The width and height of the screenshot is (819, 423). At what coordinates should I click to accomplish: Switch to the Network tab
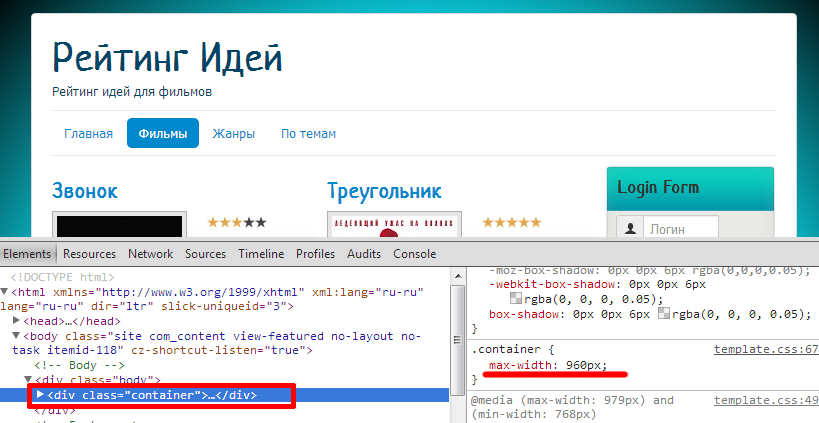click(x=150, y=254)
